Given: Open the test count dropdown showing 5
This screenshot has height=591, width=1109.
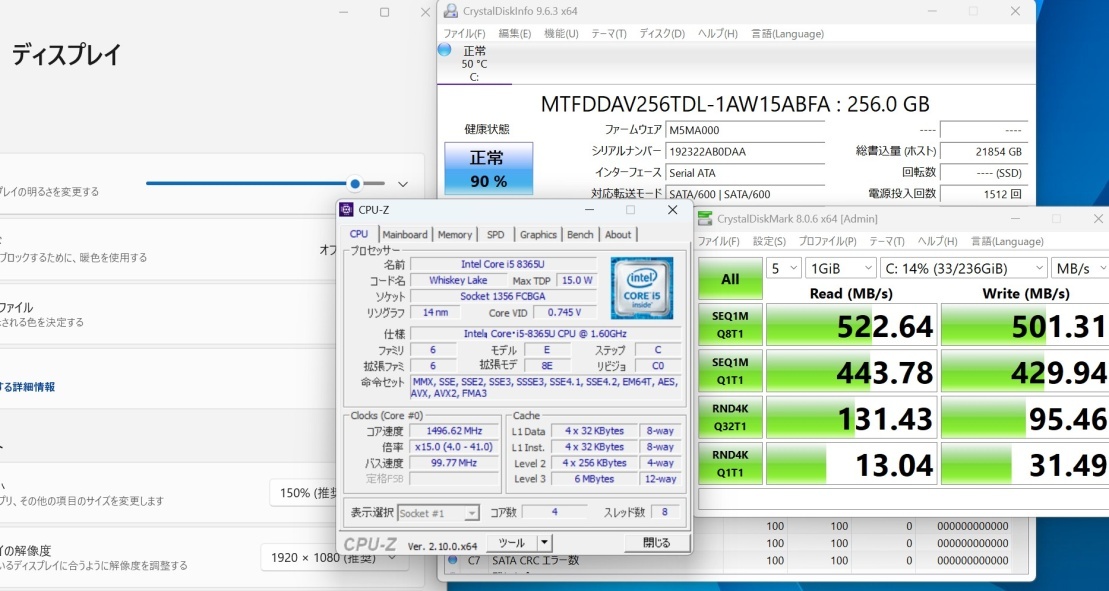Looking at the screenshot, I should pyautogui.click(x=784, y=269).
